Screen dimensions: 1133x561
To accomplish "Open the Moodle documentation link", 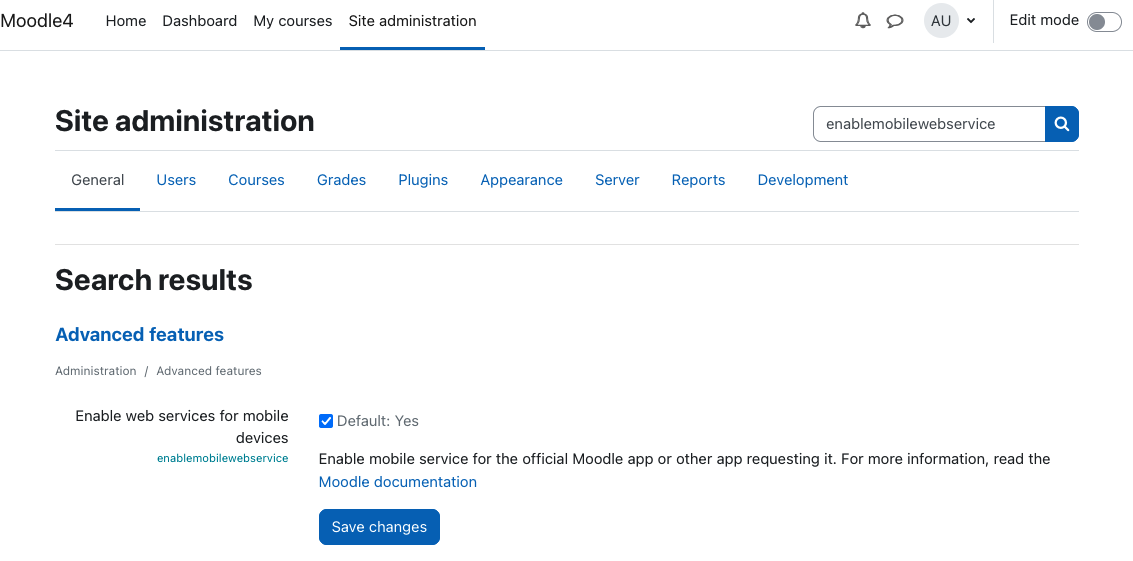I will 397,481.
